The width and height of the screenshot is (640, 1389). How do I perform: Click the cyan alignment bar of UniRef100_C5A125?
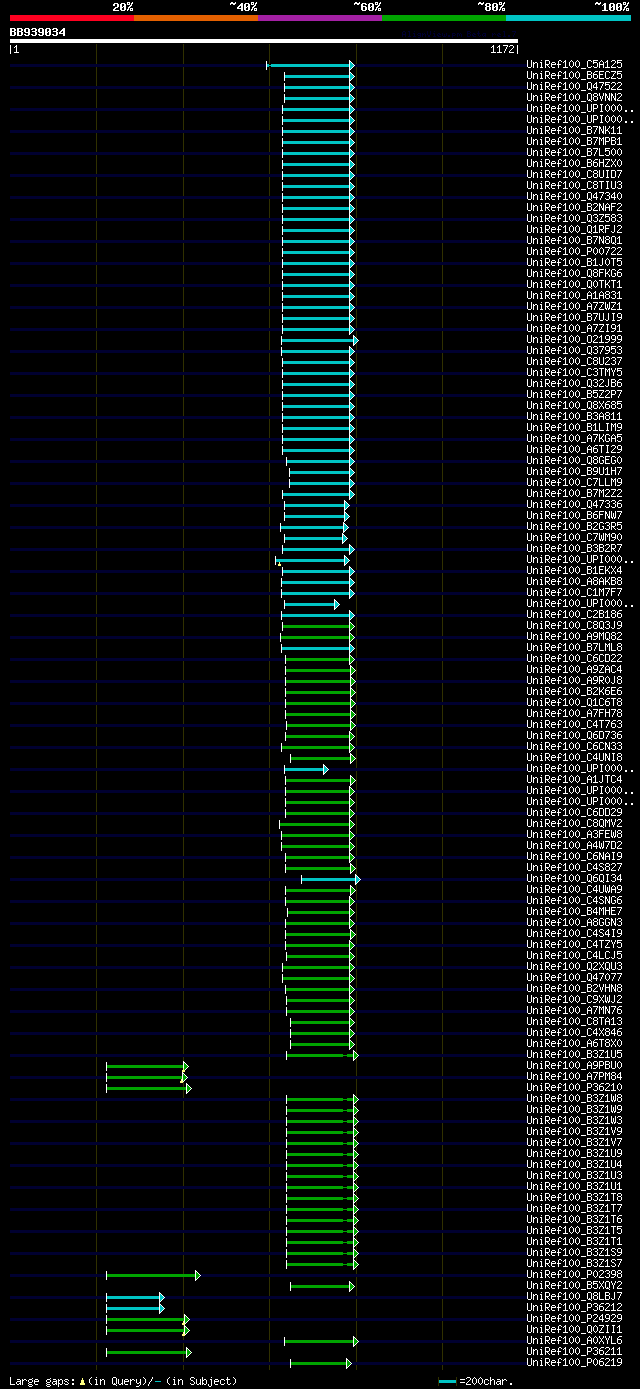310,65
